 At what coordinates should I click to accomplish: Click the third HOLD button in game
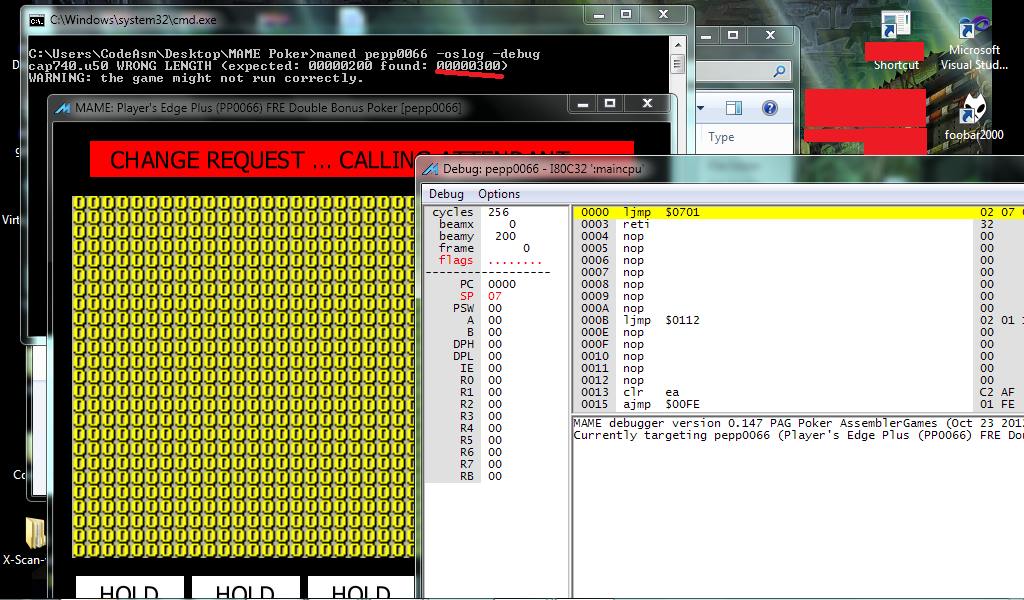[361, 588]
